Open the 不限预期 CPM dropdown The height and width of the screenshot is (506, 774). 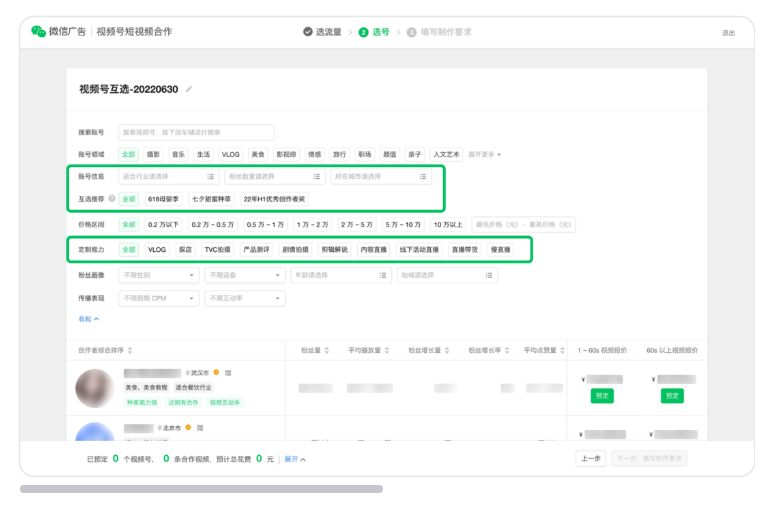point(158,298)
